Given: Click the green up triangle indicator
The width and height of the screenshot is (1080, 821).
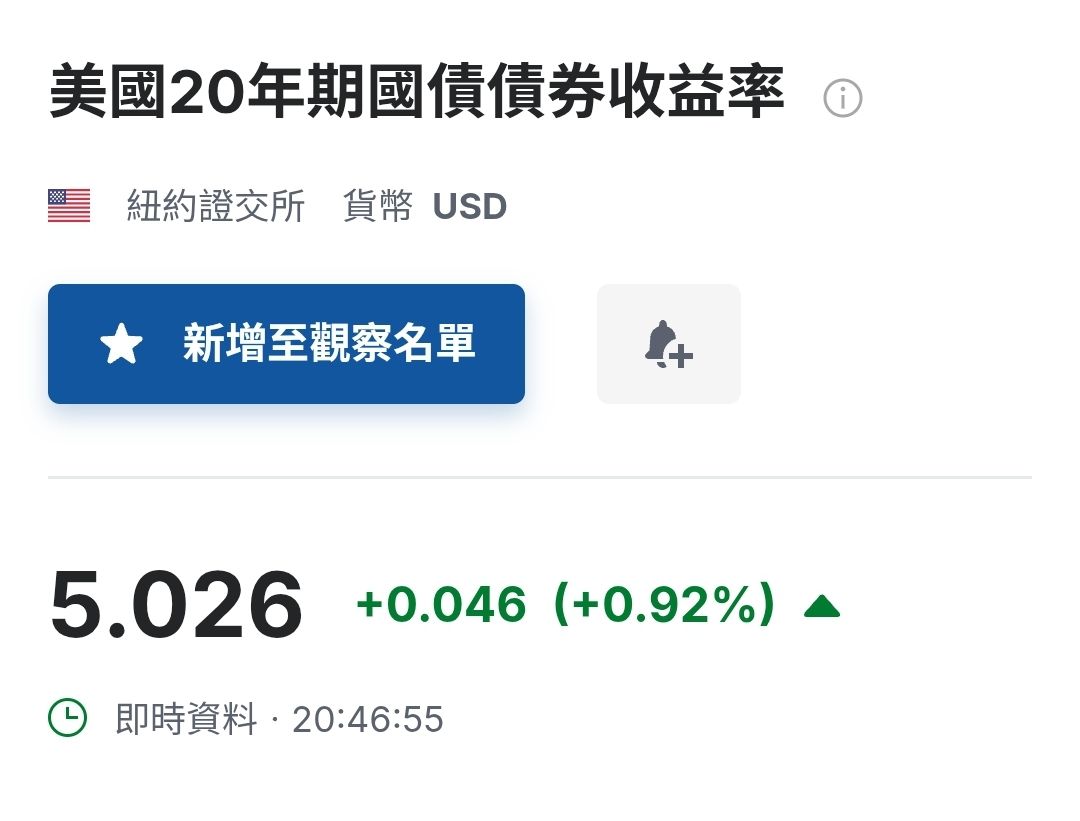Looking at the screenshot, I should pos(822,606).
